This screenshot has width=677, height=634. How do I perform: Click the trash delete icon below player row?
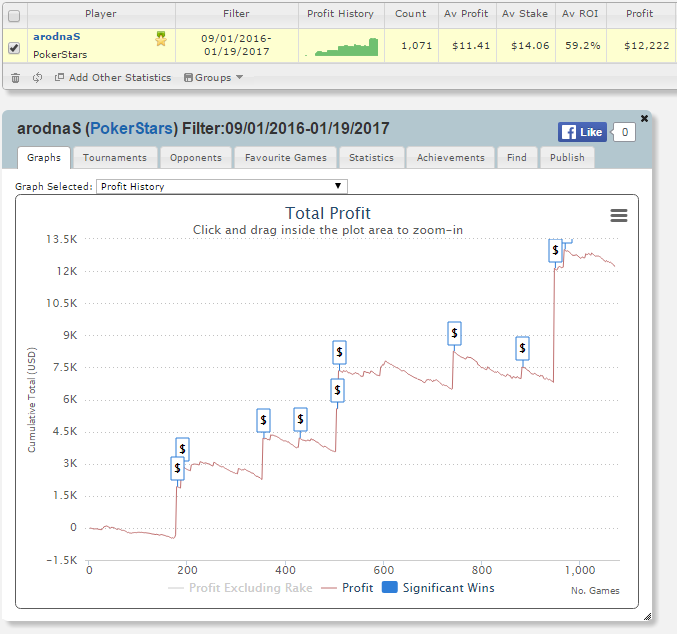[x=16, y=78]
